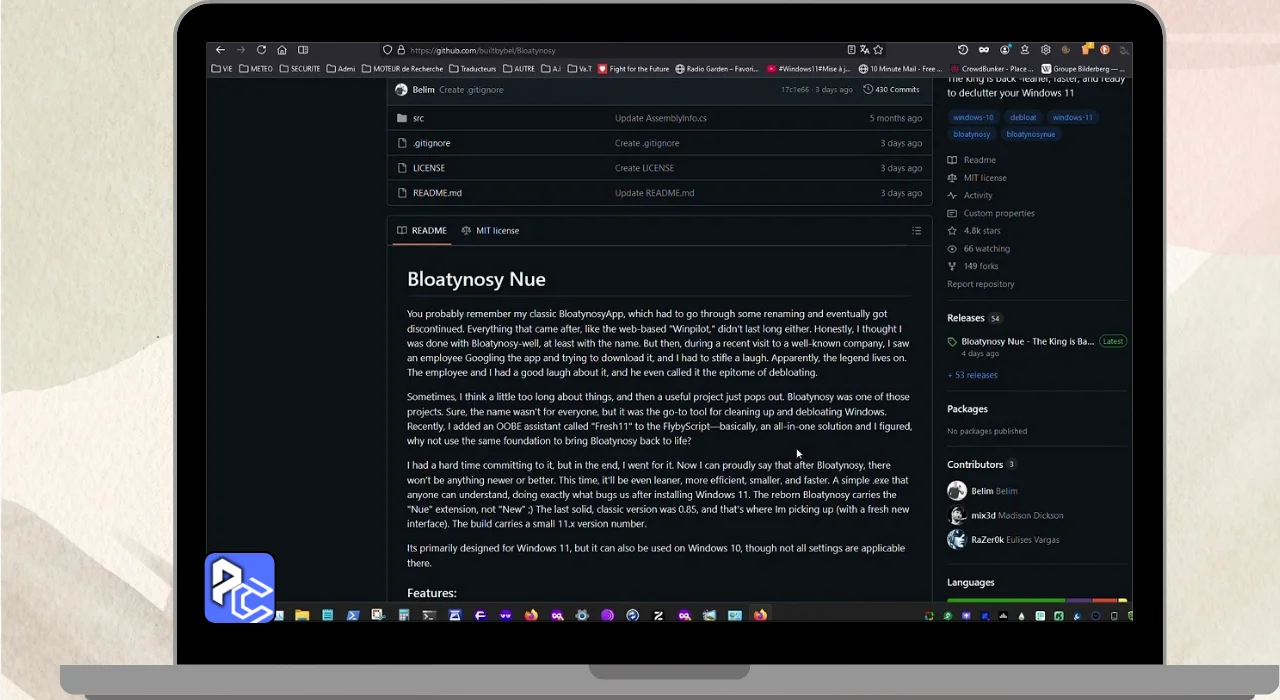Expand the METEO bookmarks folder
This screenshot has width=1280, height=700.
click(x=256, y=69)
